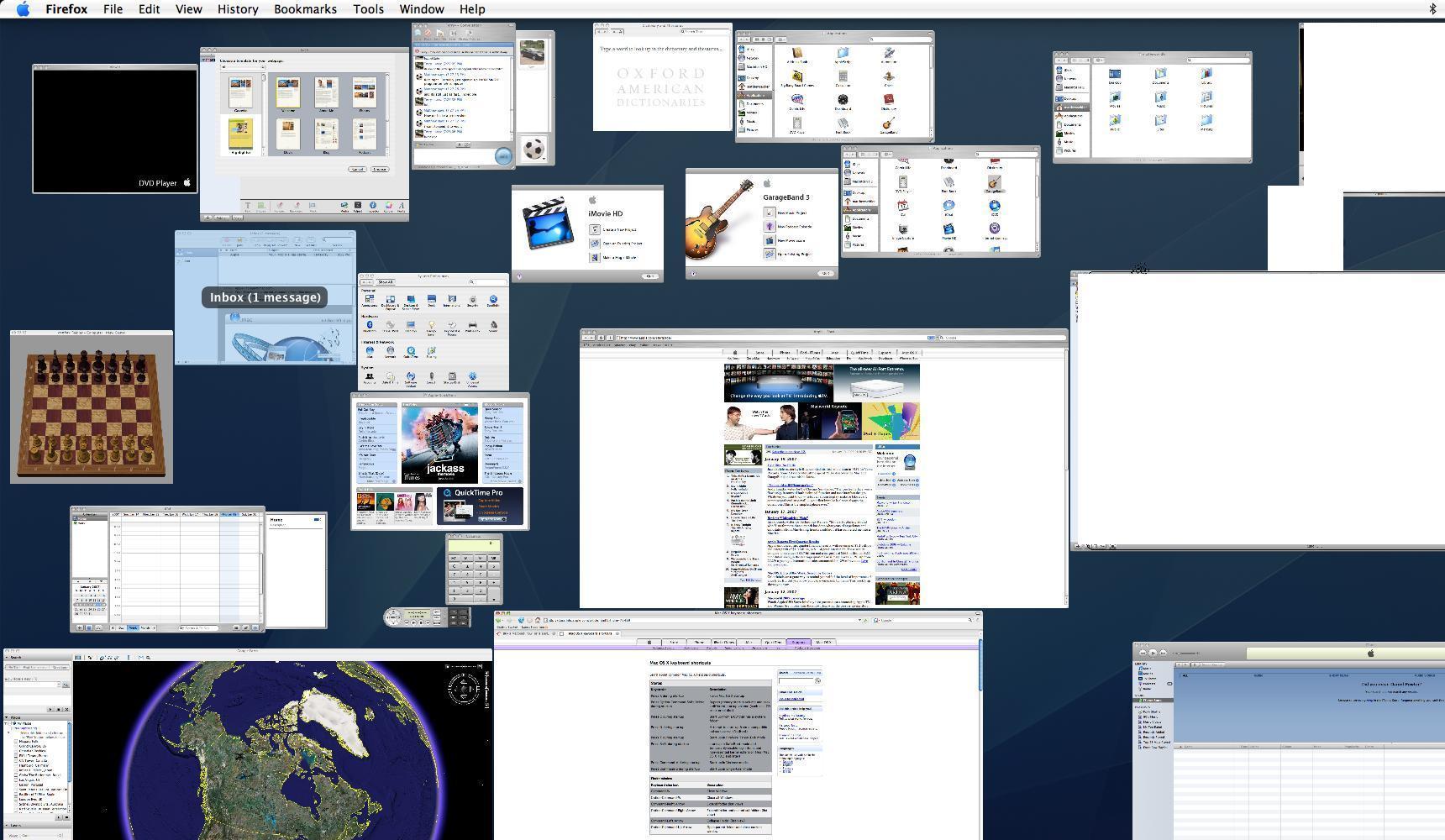This screenshot has height=840, width=1445.
Task: Open the Bookmarks menu
Action: pos(305,9)
